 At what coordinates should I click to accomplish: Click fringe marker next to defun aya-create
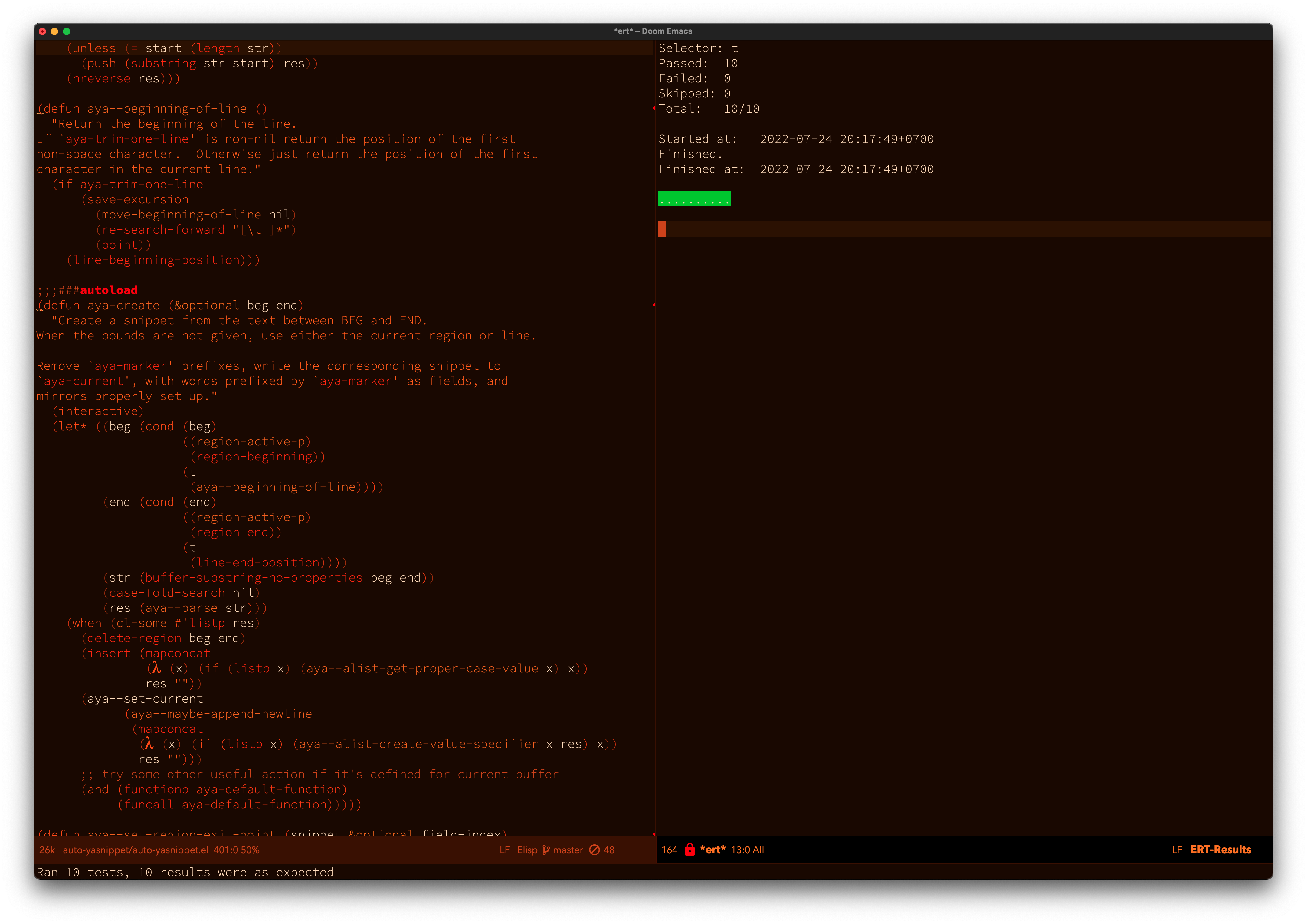[654, 305]
